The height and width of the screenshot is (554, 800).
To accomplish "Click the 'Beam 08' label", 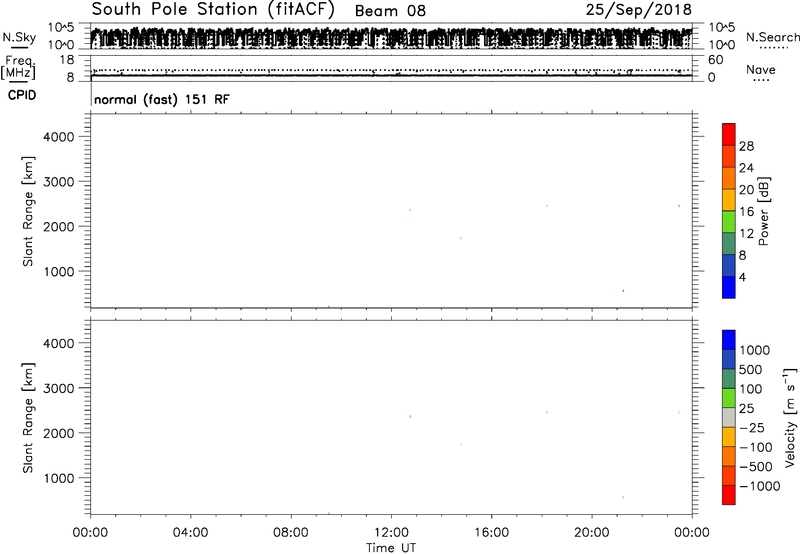I will (390, 11).
